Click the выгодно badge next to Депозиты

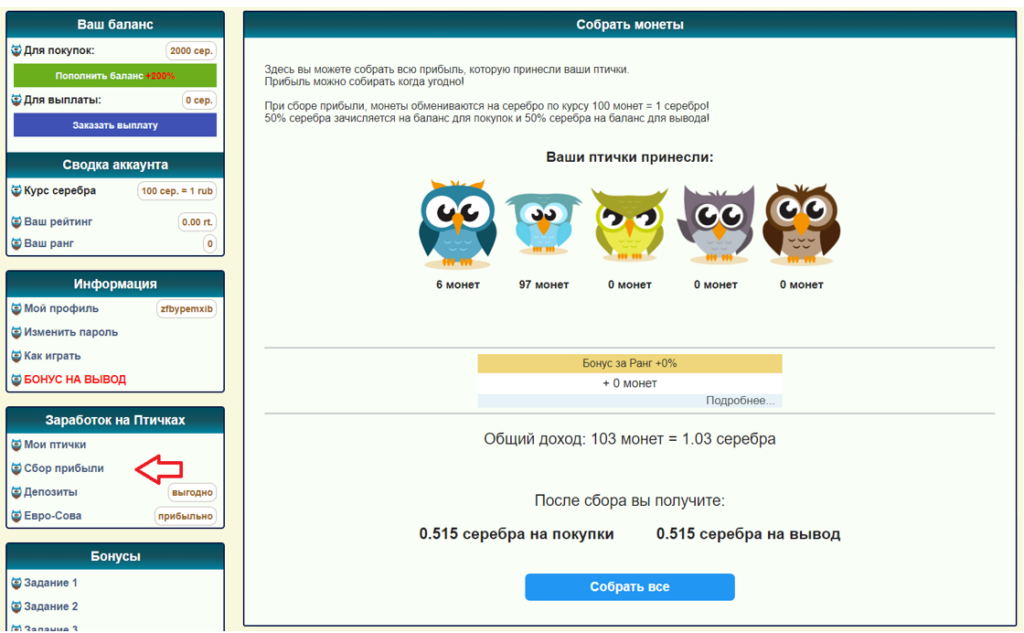pos(193,493)
